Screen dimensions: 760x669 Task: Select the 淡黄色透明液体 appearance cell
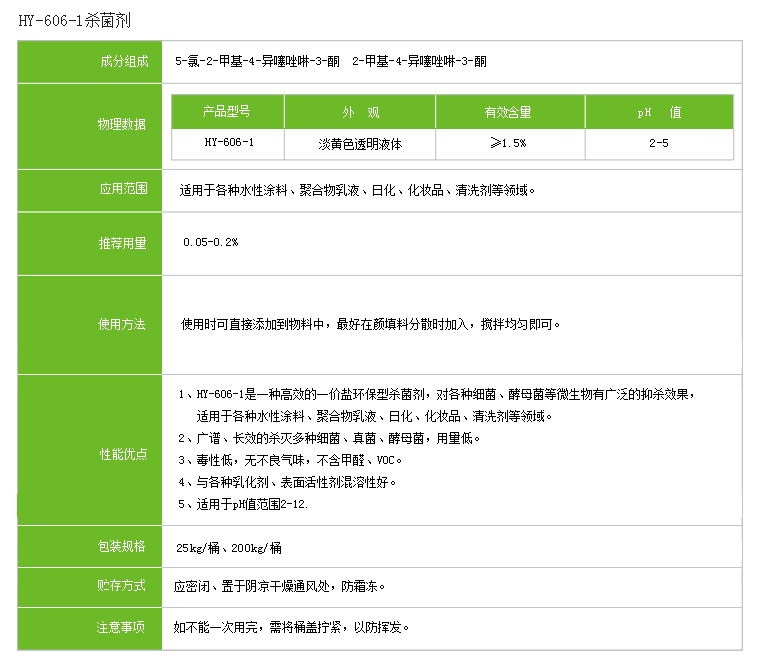point(360,143)
